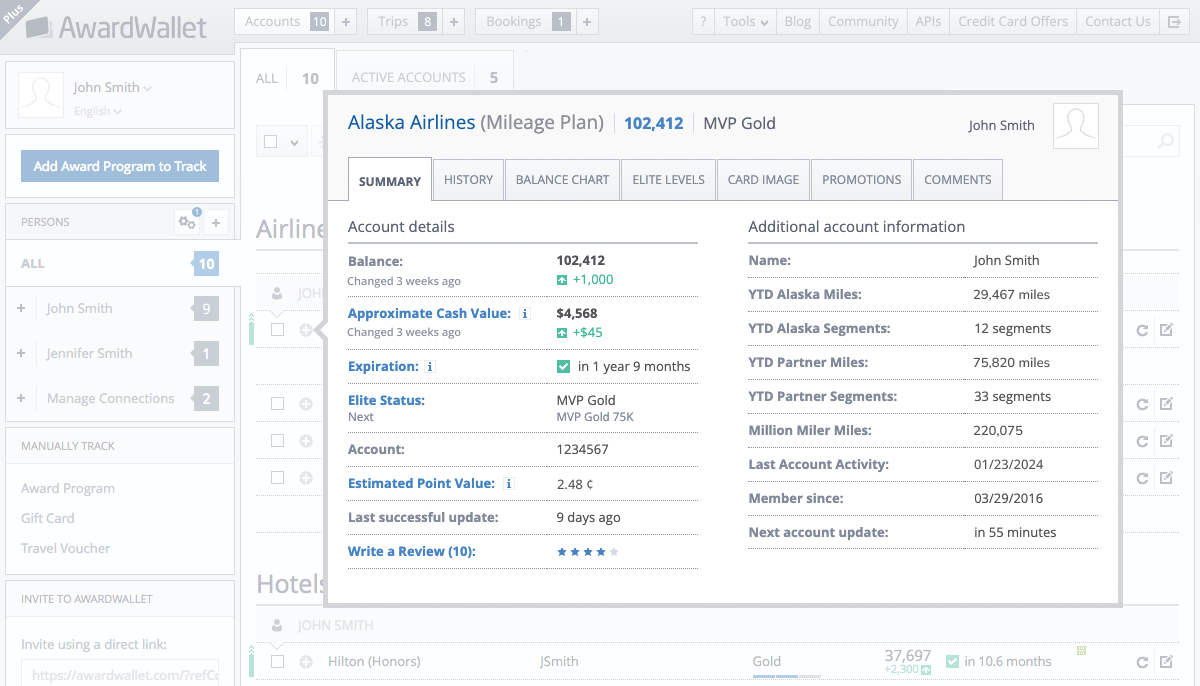Click the Write a Review (10) link
Viewport: 1200px width, 686px height.
(x=412, y=551)
